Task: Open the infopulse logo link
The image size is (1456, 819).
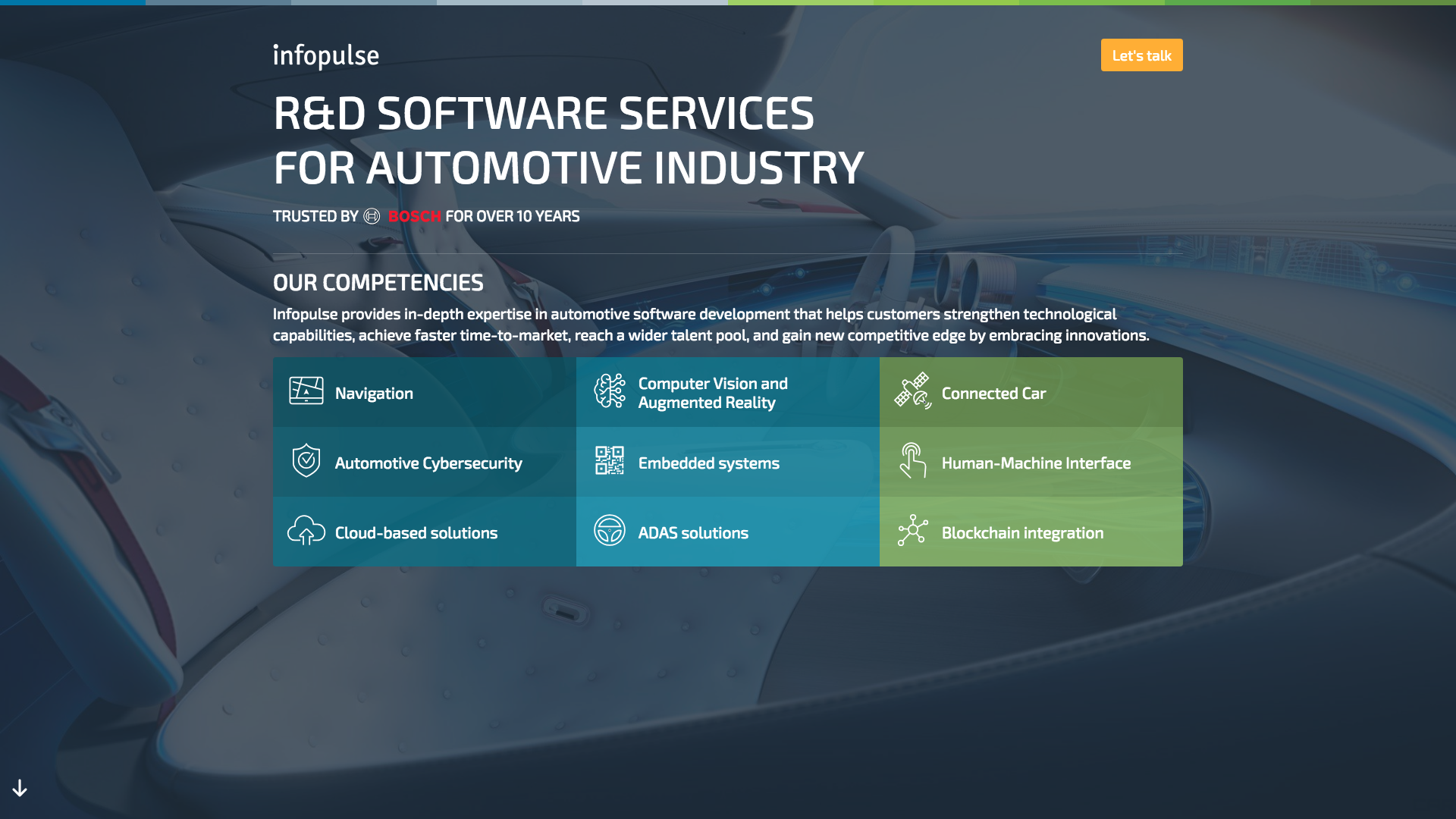Action: 326,56
